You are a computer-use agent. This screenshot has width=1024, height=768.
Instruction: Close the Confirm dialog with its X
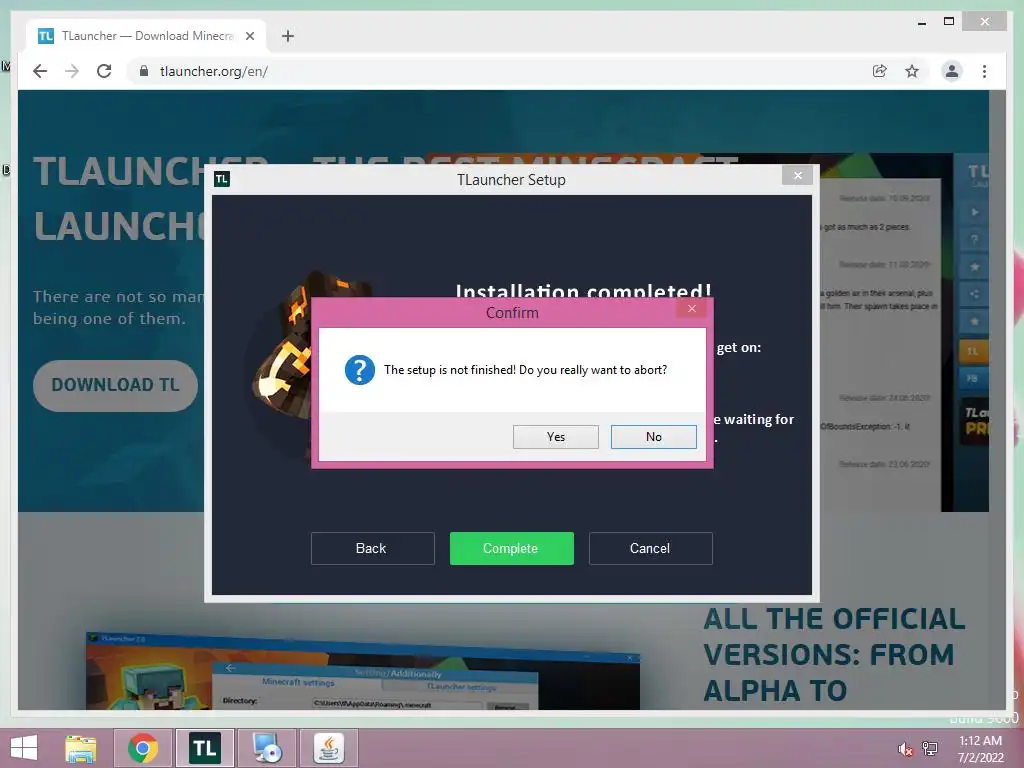[692, 309]
